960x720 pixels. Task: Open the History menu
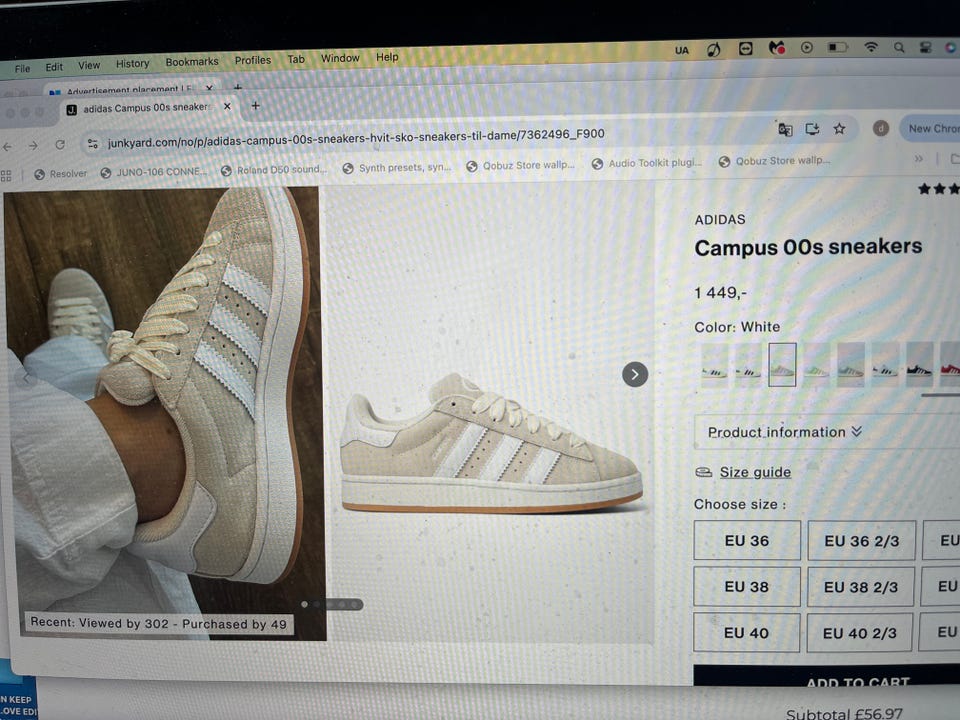132,63
